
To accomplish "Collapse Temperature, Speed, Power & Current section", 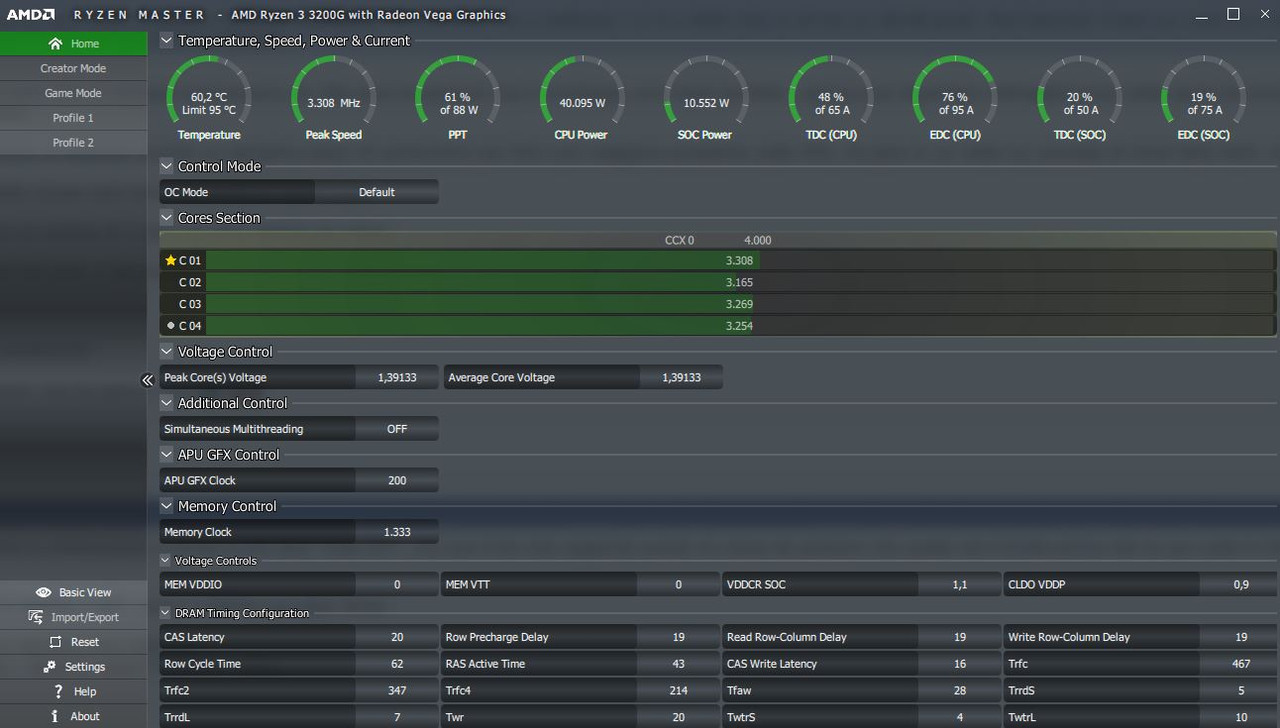I will click(x=166, y=41).
